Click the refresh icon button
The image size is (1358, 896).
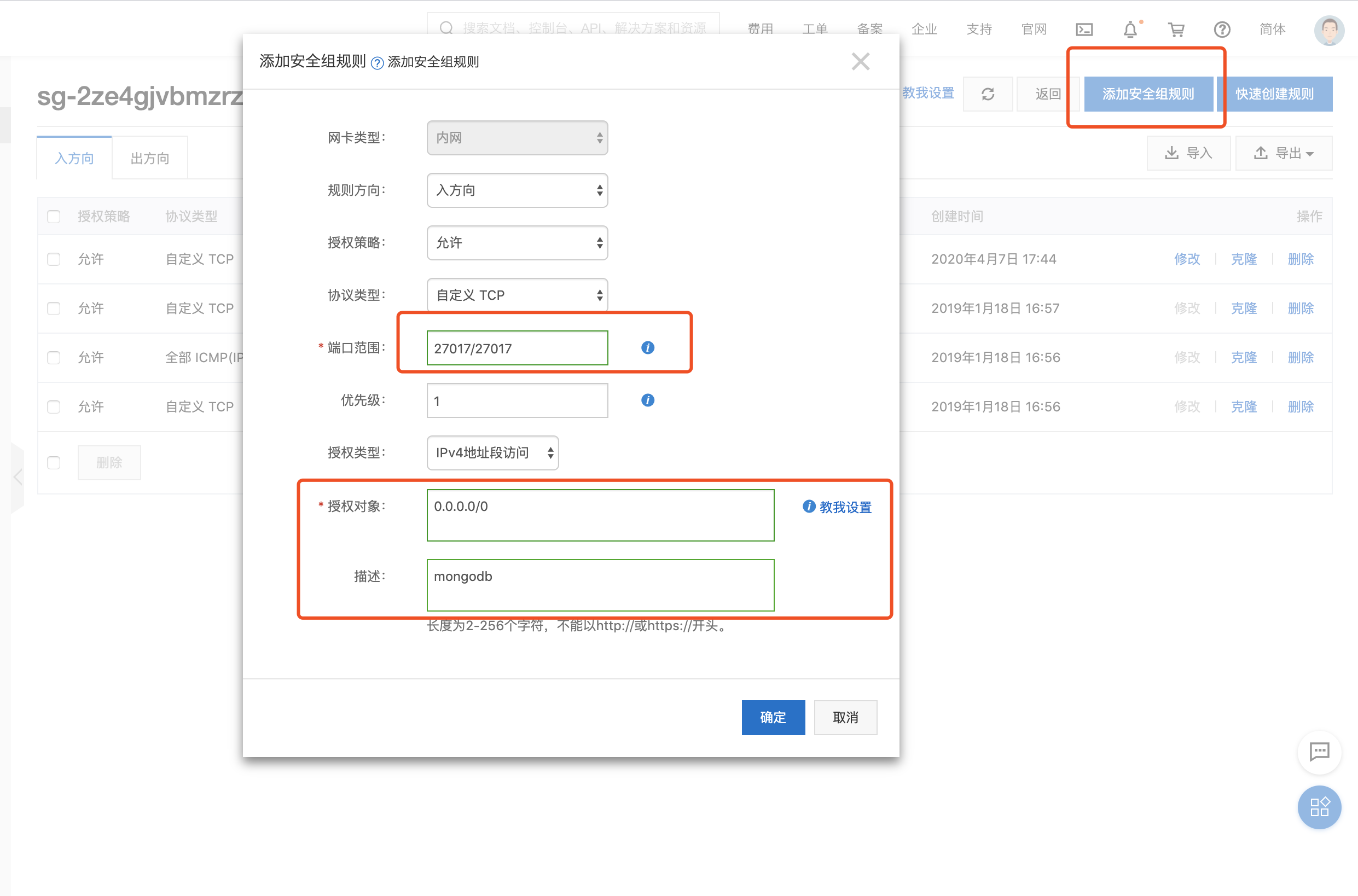pyautogui.click(x=988, y=94)
